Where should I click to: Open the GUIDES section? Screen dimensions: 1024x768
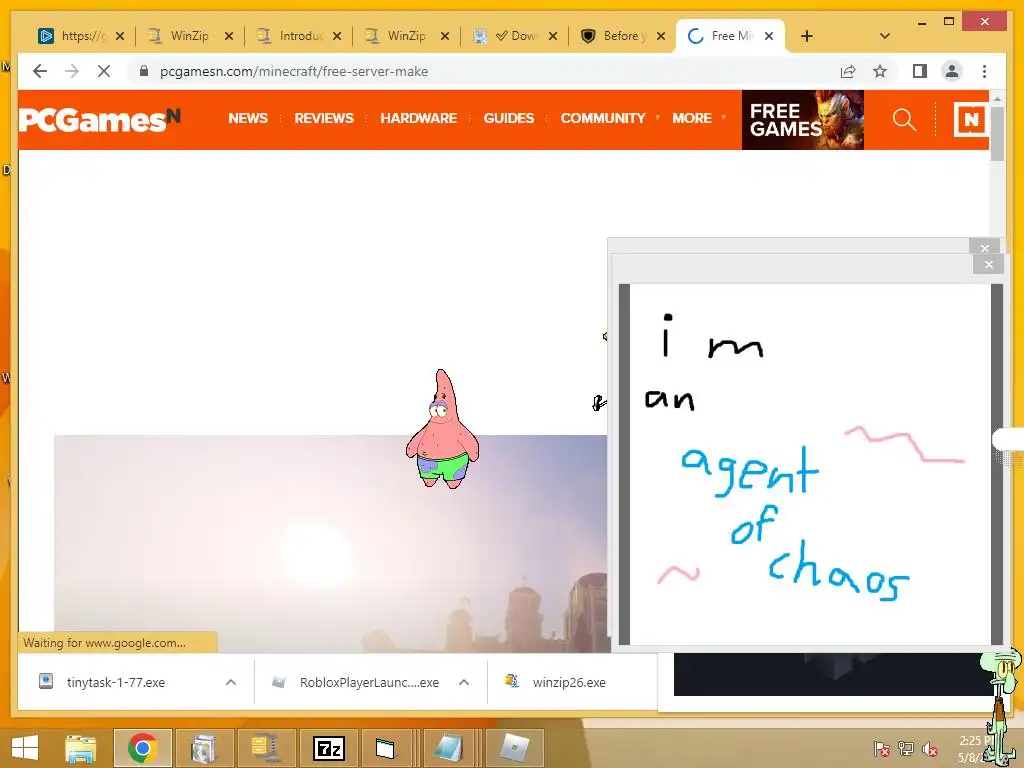coord(509,118)
